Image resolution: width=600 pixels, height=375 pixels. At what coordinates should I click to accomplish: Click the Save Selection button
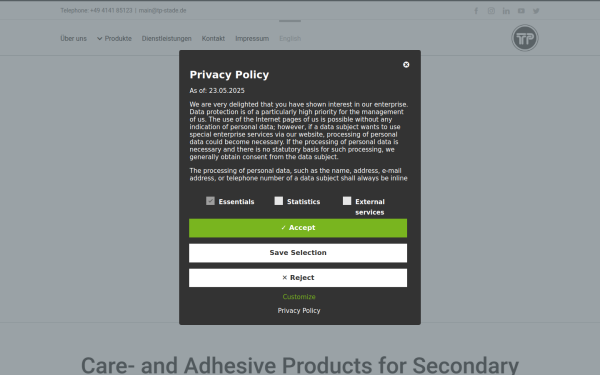tap(298, 253)
